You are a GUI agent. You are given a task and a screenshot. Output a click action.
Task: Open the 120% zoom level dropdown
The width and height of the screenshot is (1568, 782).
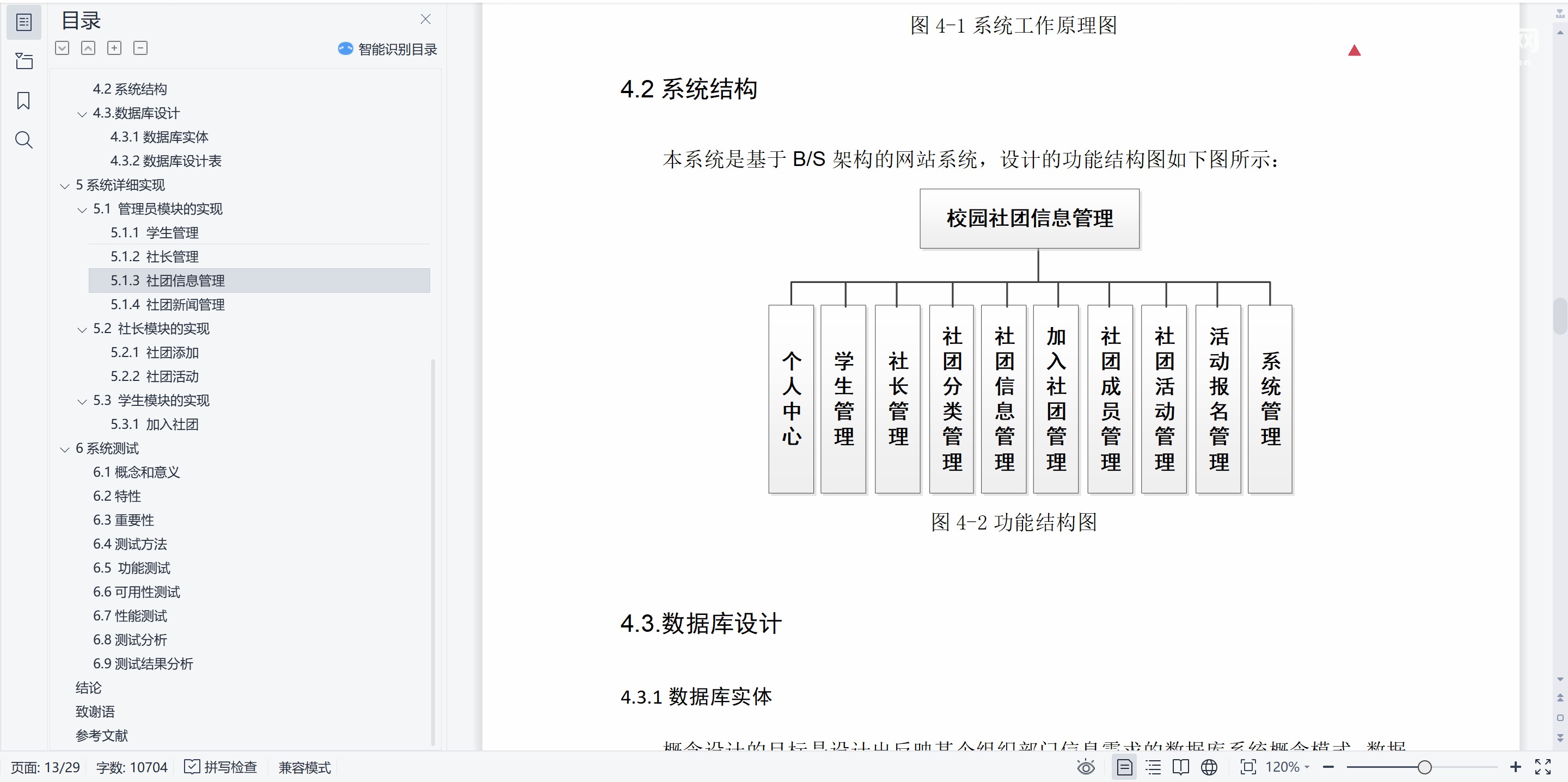[1288, 767]
